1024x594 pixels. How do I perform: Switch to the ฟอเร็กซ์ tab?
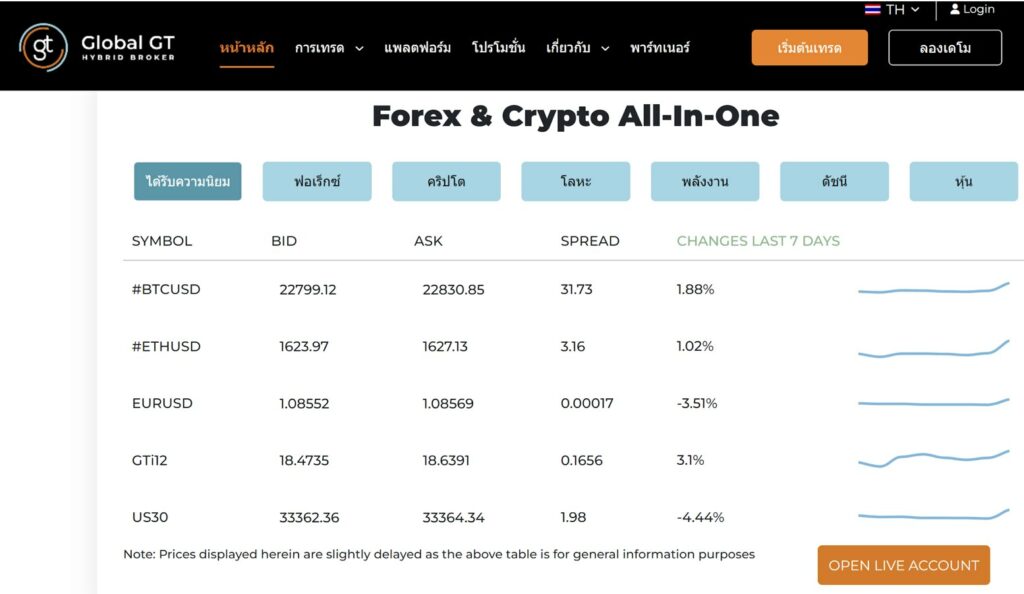click(317, 181)
